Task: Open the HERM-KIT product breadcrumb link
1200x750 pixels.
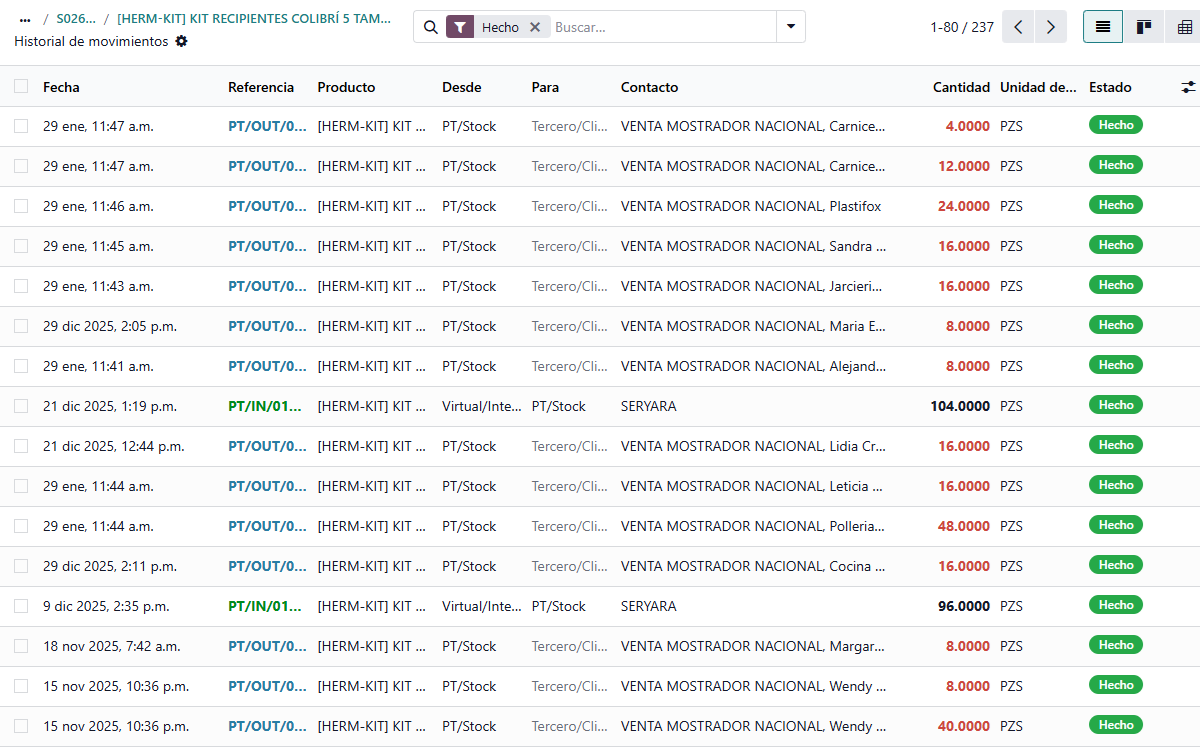Action: tap(254, 19)
